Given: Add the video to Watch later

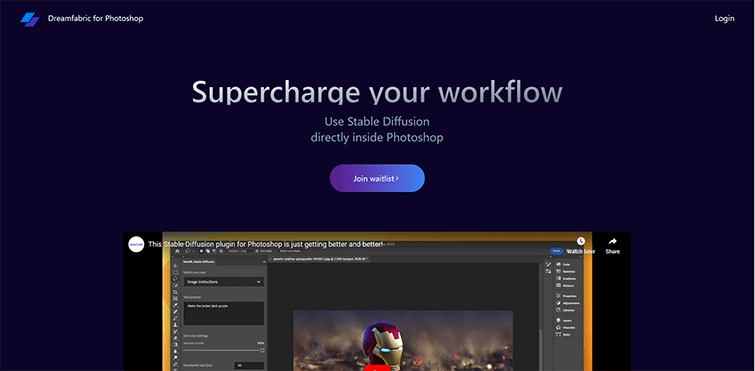Looking at the screenshot, I should pos(581,245).
